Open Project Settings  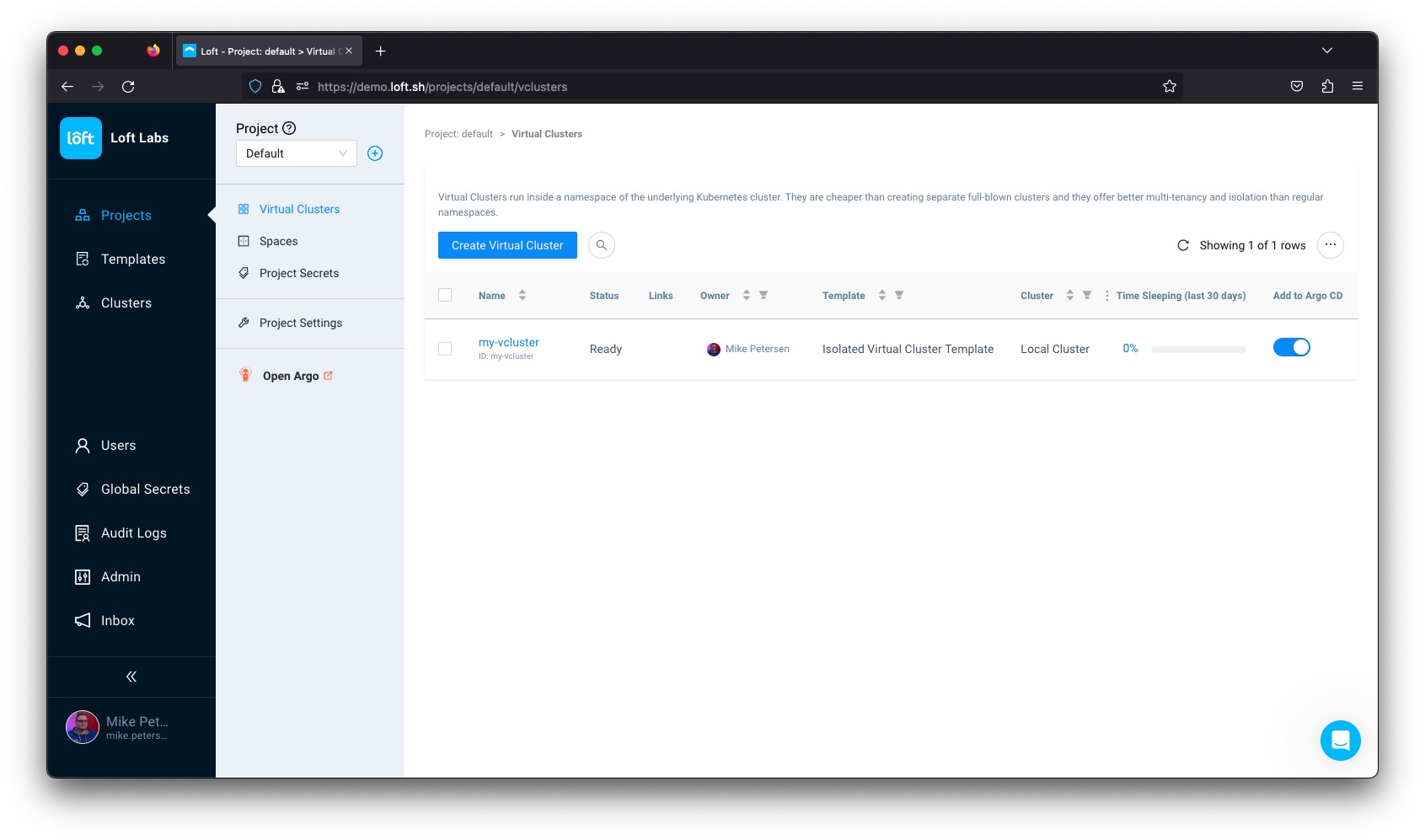(300, 323)
